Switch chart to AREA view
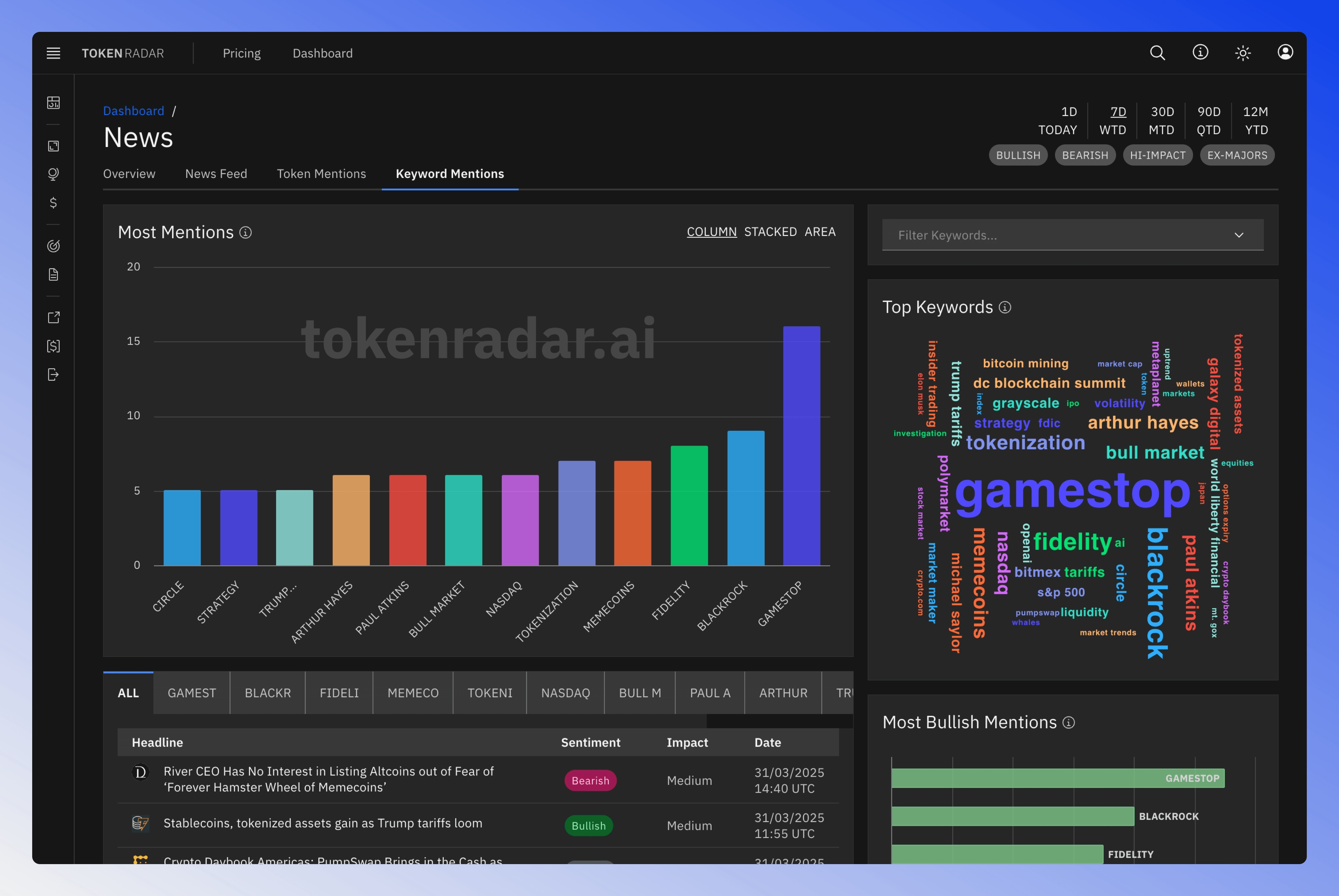This screenshot has height=896, width=1339. pyautogui.click(x=820, y=232)
